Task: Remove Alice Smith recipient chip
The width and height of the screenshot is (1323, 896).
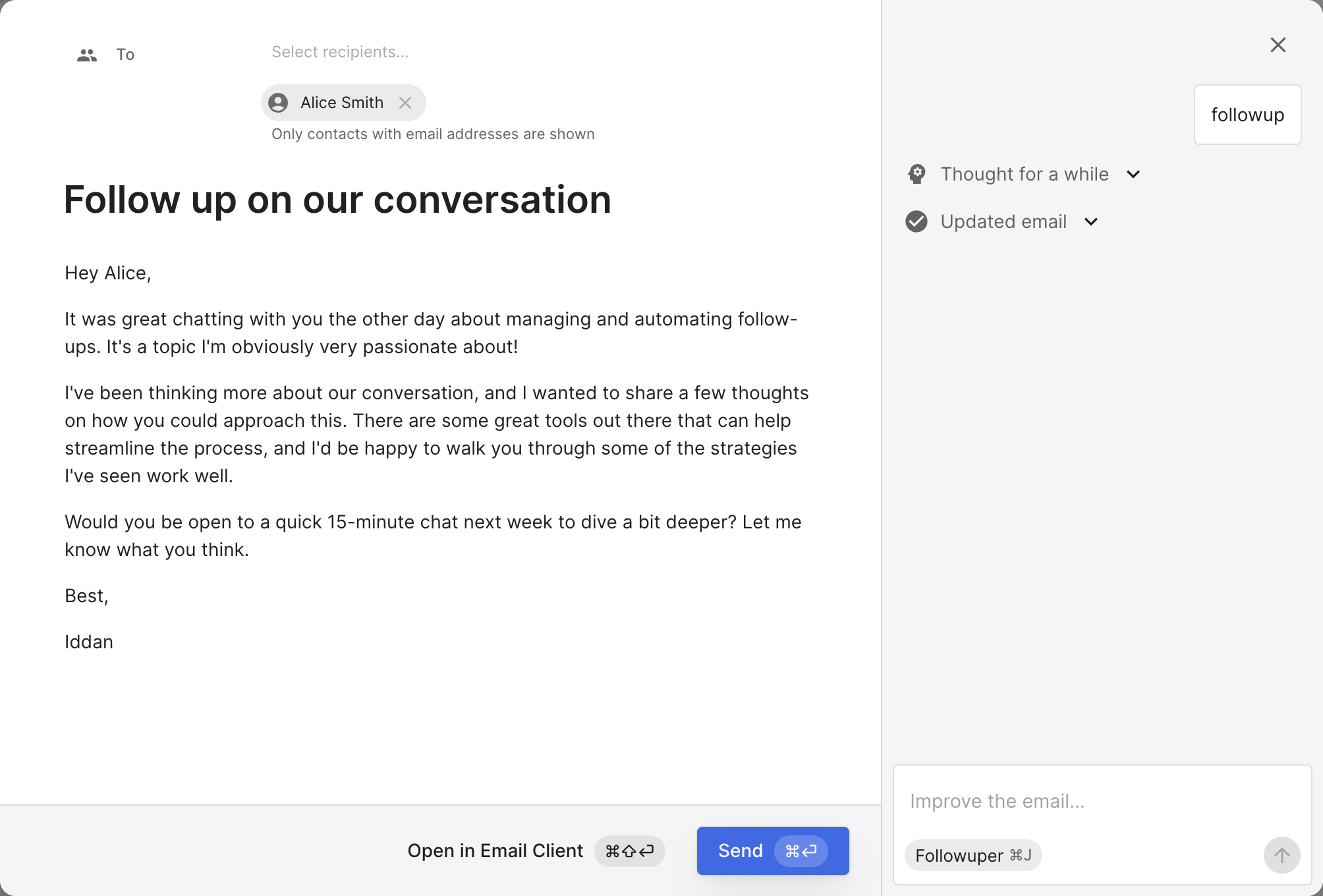Action: pyautogui.click(x=405, y=103)
